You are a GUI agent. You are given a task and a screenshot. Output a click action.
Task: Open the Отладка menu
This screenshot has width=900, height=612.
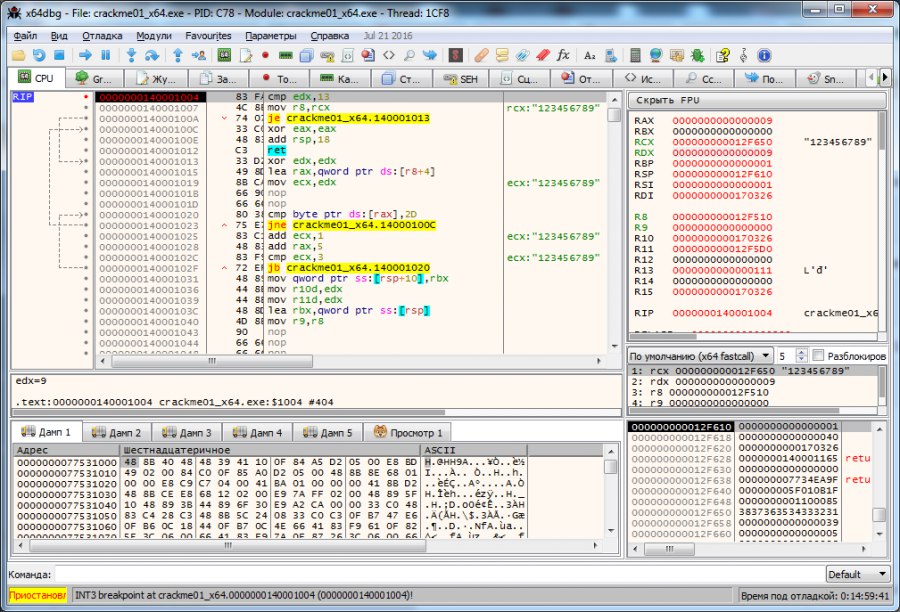click(x=102, y=35)
